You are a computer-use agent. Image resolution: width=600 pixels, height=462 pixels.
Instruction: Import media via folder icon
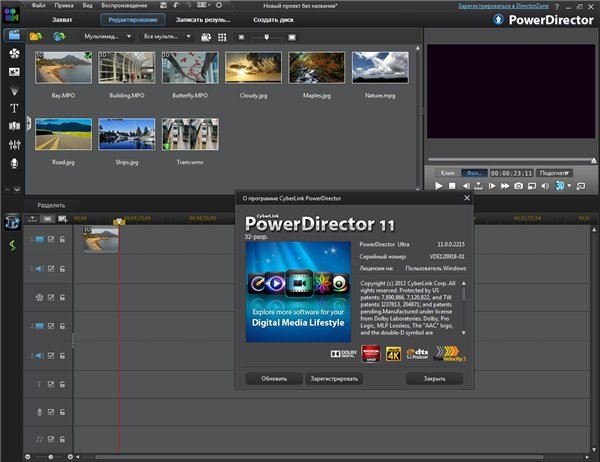[36, 36]
